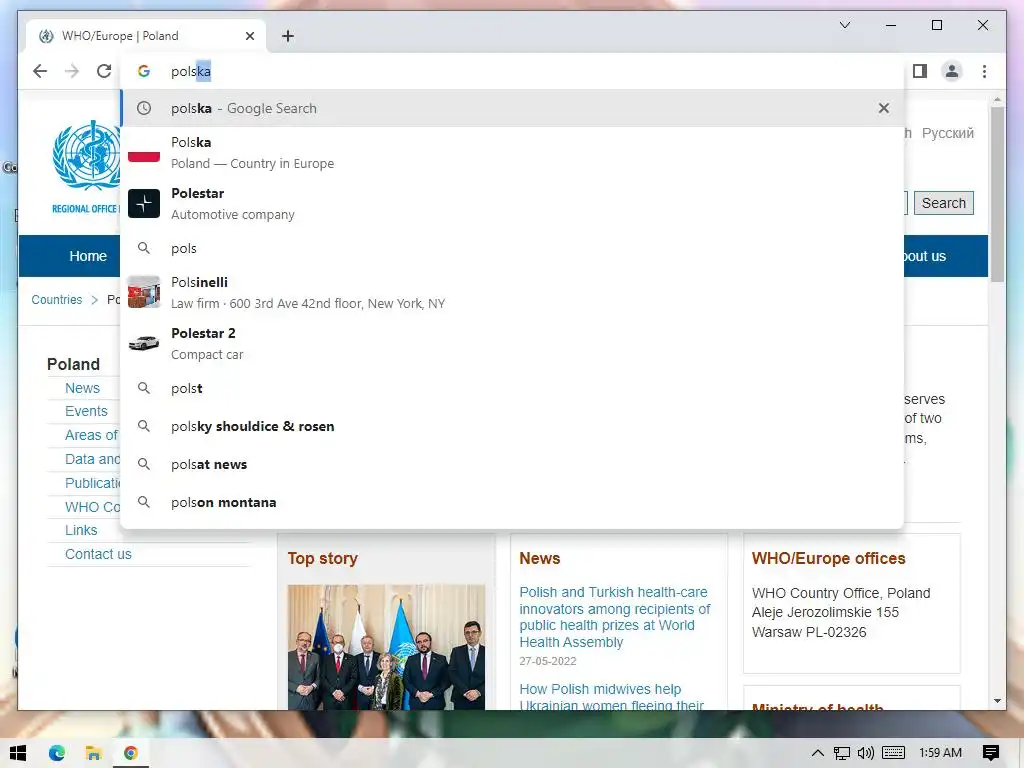Open the notification center icon
The height and width of the screenshot is (768, 1024).
tap(991, 753)
